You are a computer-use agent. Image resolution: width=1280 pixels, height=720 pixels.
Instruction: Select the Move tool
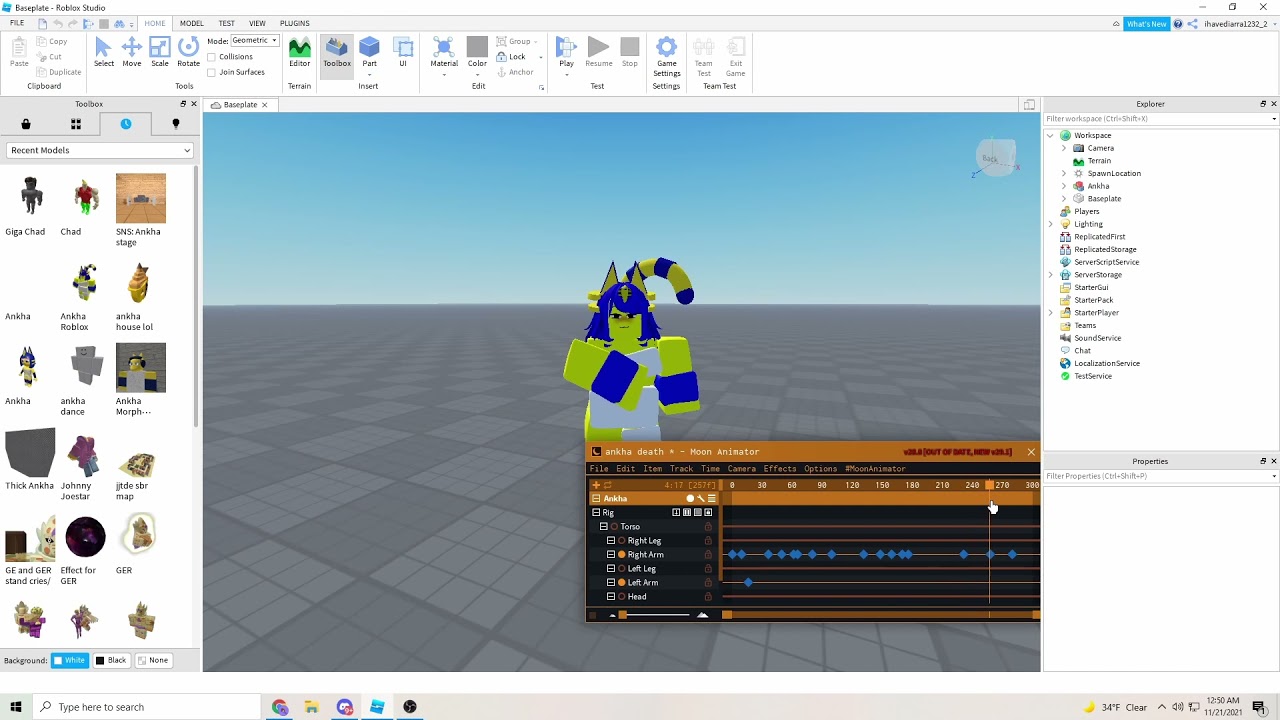pos(131,52)
